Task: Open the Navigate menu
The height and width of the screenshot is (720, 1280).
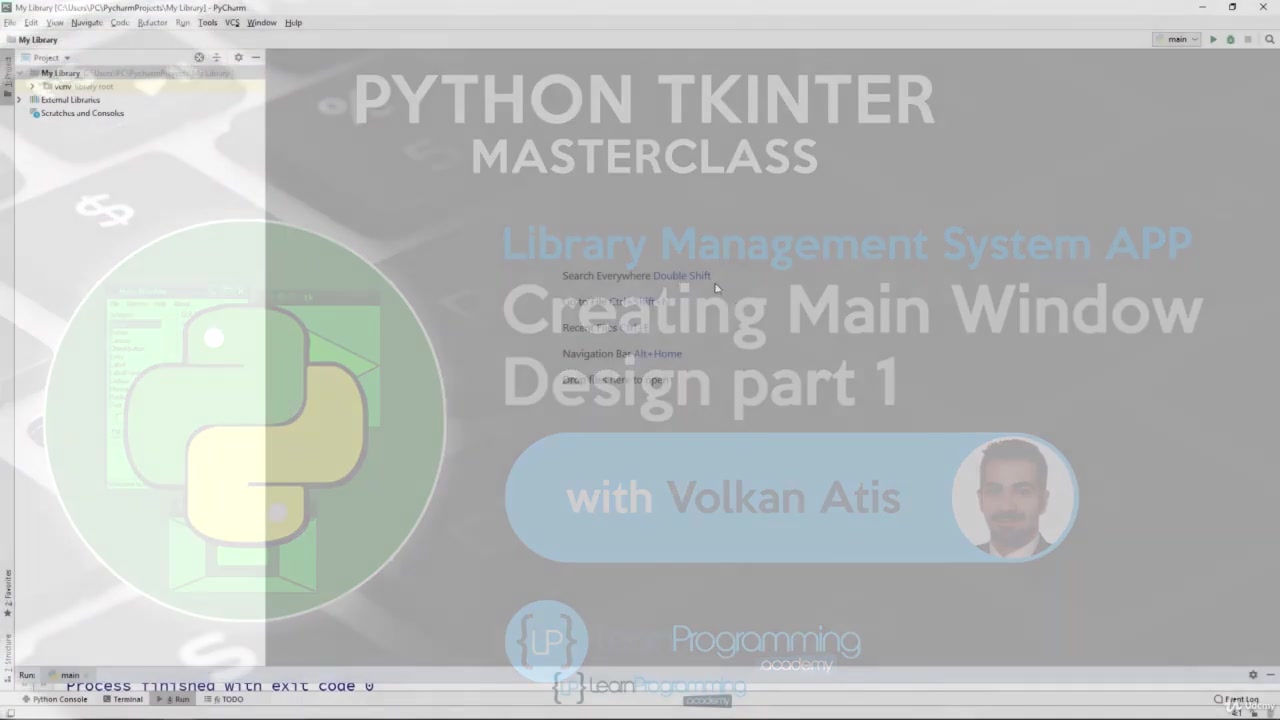Action: 87,22
